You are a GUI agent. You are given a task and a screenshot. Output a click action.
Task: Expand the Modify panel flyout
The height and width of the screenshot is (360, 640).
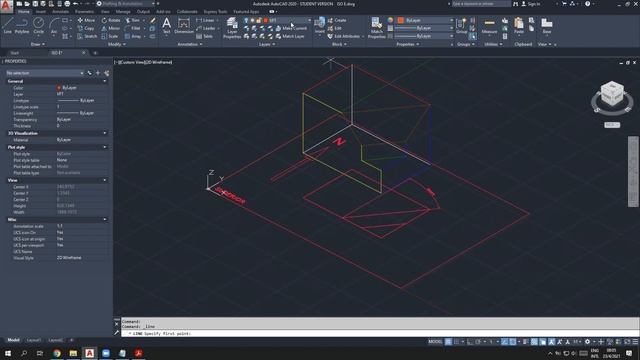tap(117, 44)
